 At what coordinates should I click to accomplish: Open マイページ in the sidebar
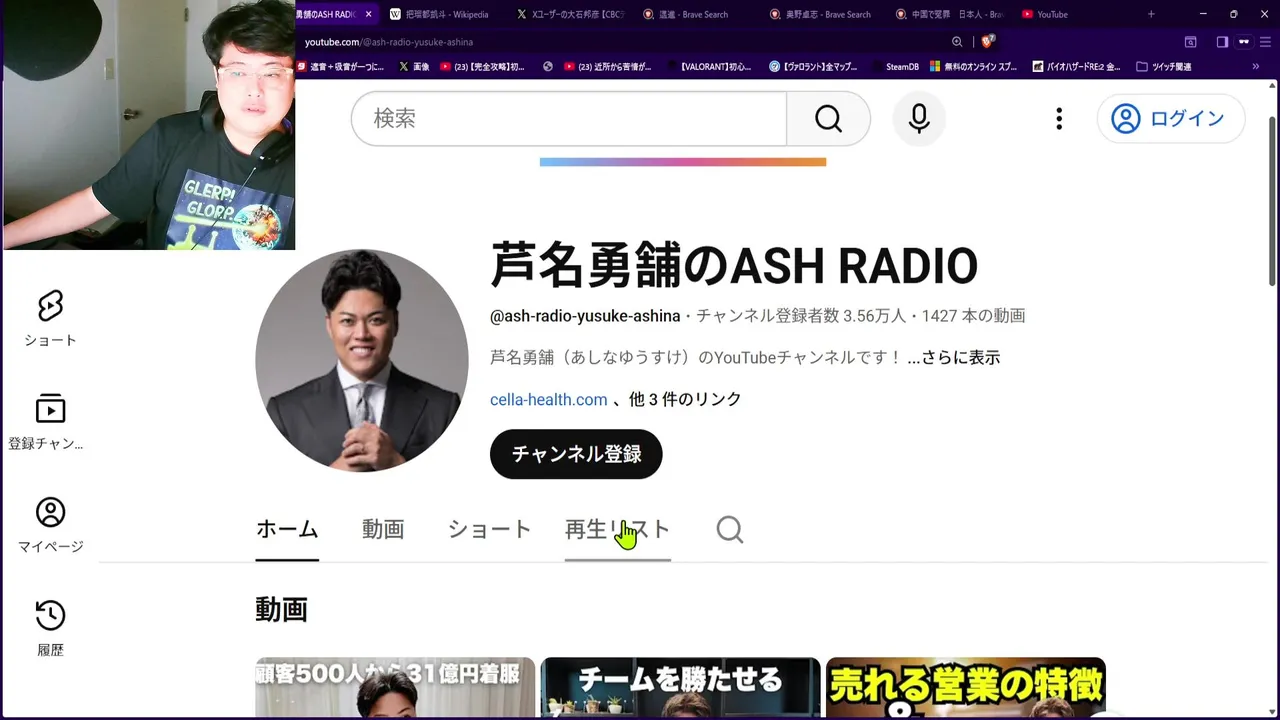(50, 525)
